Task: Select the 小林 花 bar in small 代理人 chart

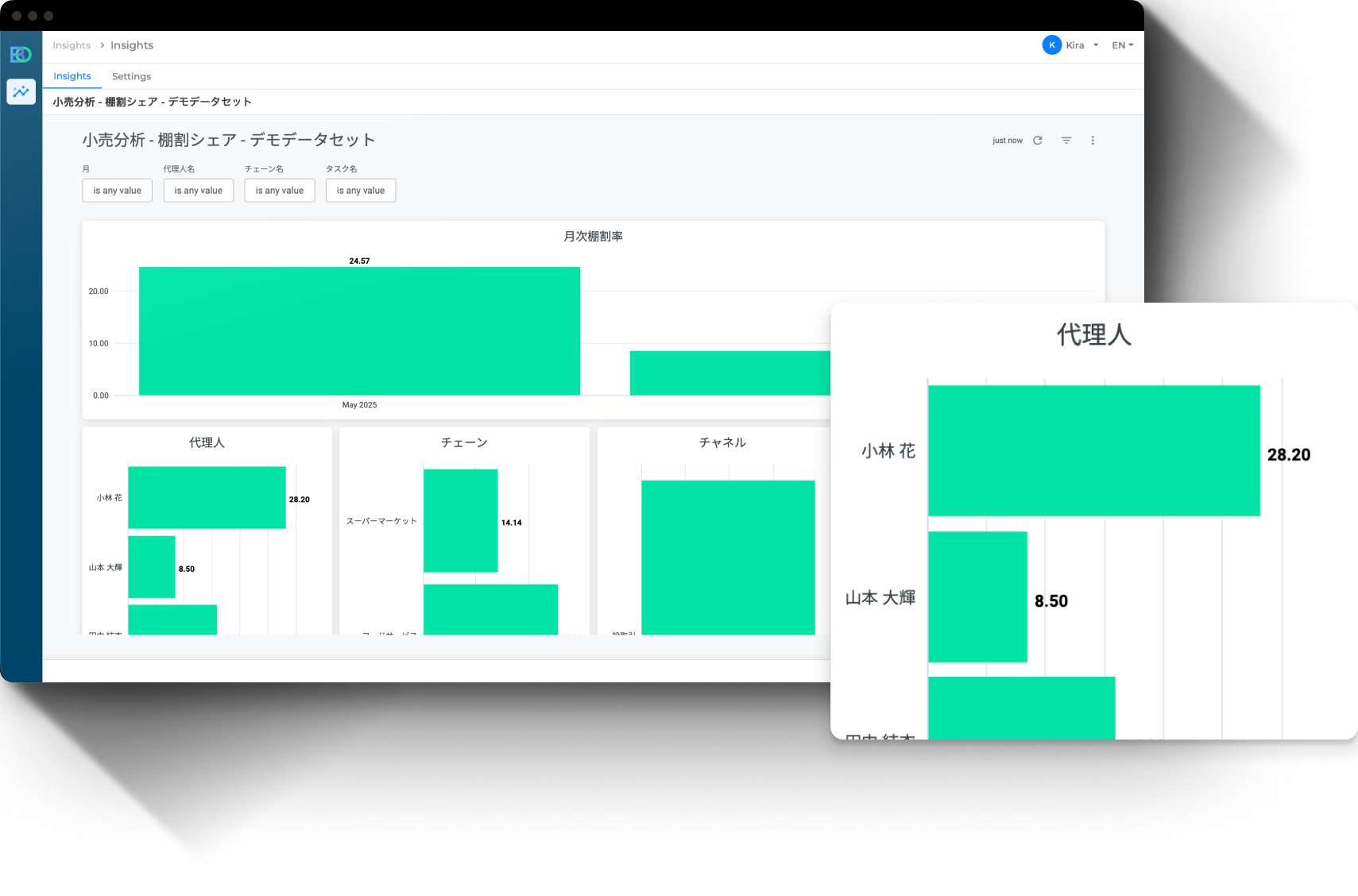Action: pos(207,497)
